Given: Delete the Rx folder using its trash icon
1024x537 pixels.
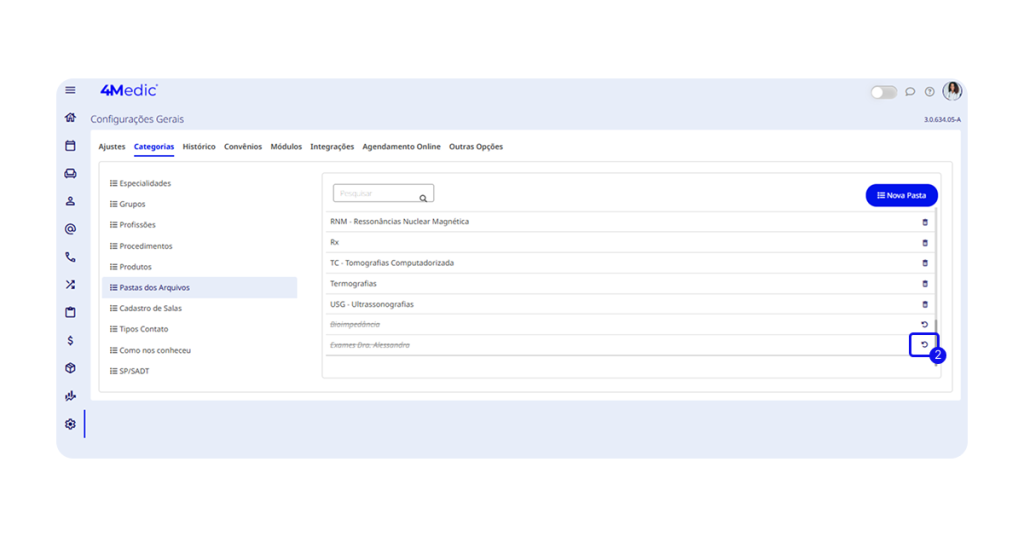Looking at the screenshot, I should pyautogui.click(x=924, y=243).
